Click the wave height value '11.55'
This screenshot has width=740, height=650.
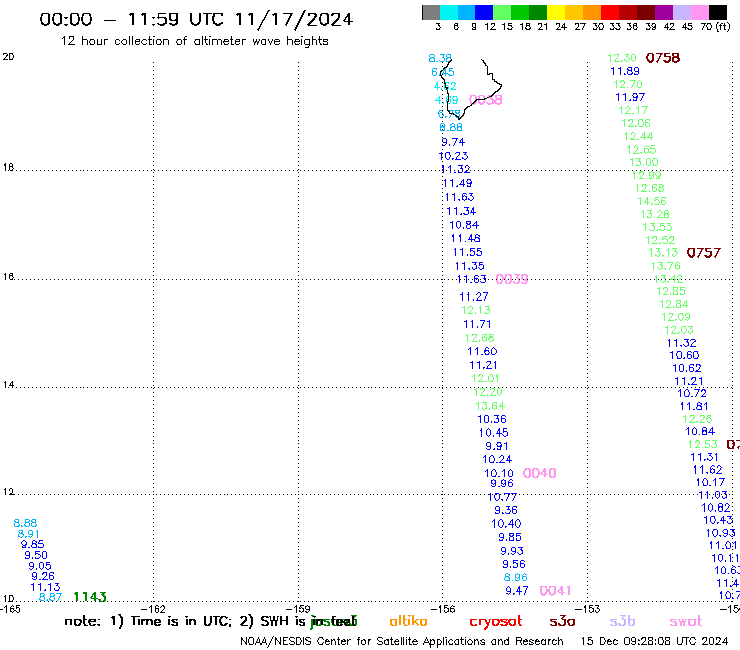click(x=467, y=252)
